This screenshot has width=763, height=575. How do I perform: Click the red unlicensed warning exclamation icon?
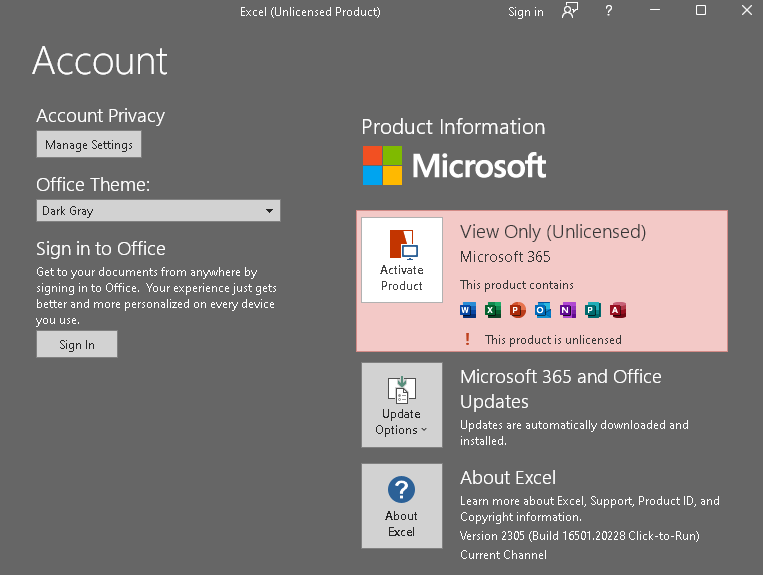pyautogui.click(x=468, y=339)
